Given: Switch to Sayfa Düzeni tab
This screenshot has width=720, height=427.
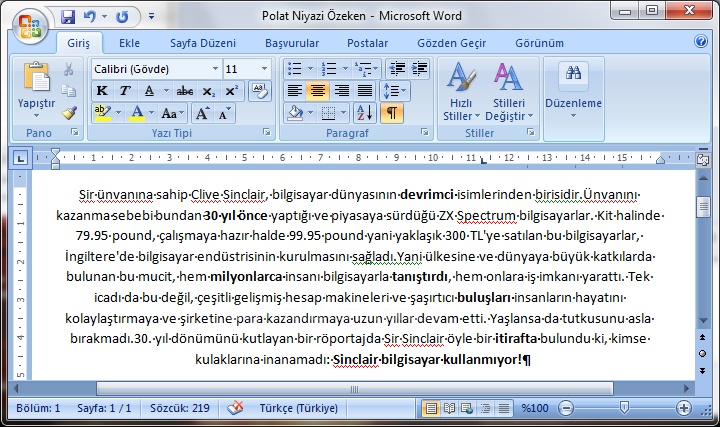Looking at the screenshot, I should click(203, 43).
